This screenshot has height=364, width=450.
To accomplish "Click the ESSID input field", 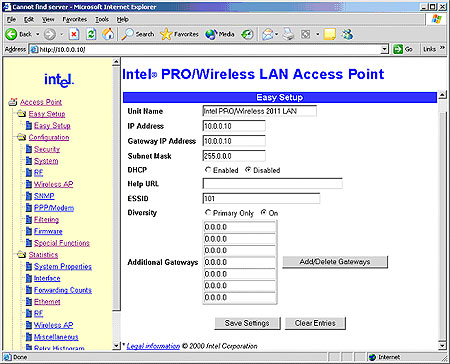I will click(261, 198).
